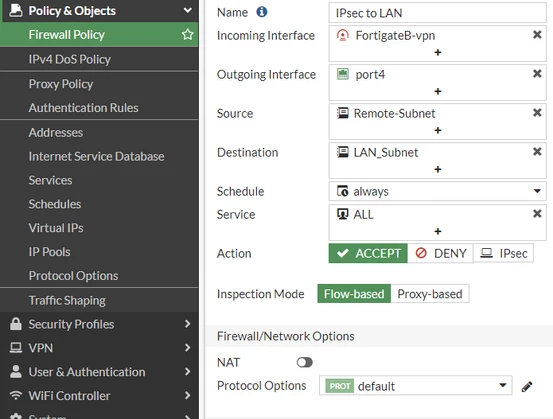Add another service with plus
This screenshot has width=553, height=419.
tap(438, 231)
